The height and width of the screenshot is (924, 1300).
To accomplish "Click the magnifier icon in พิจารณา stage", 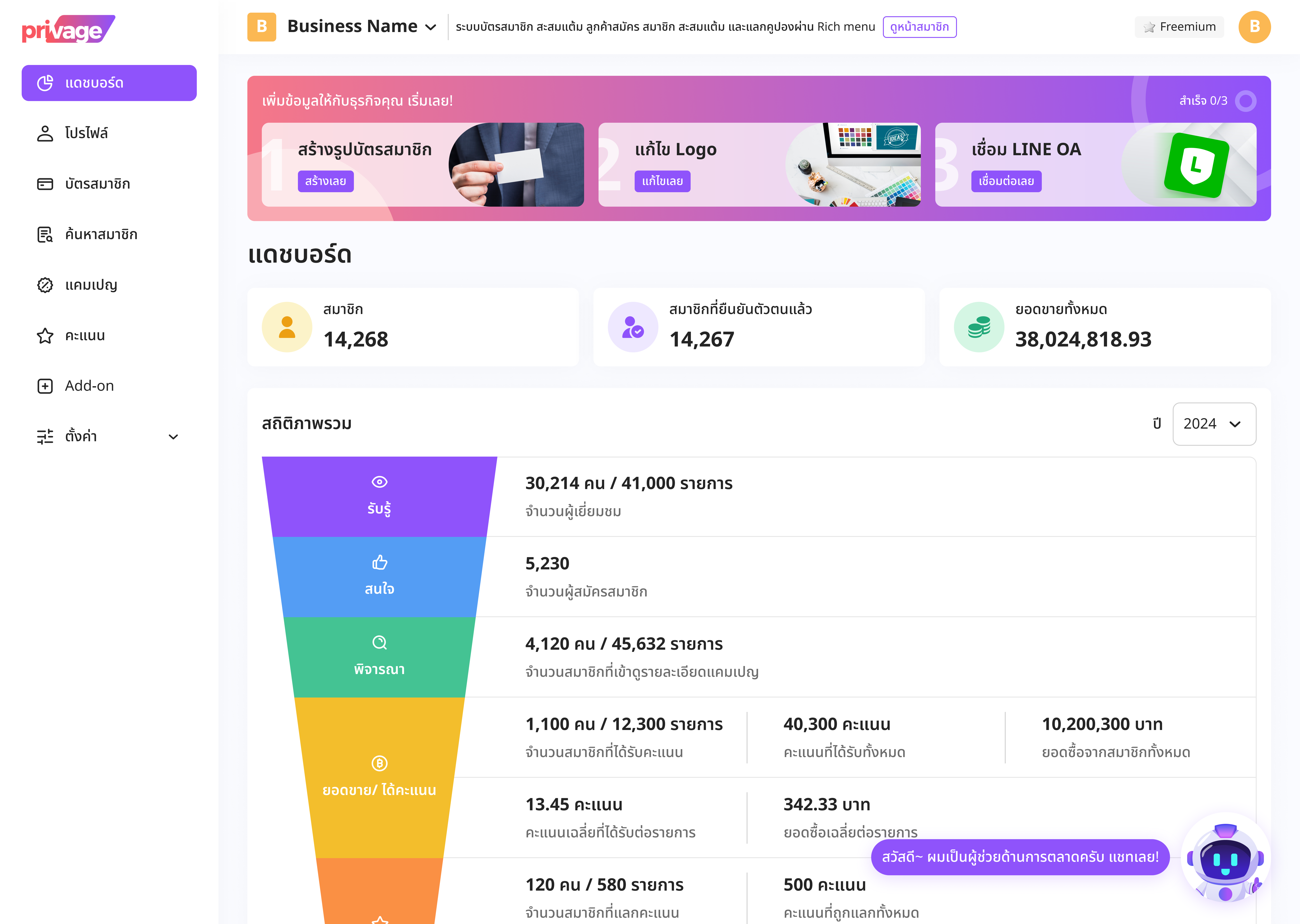I will 380,643.
